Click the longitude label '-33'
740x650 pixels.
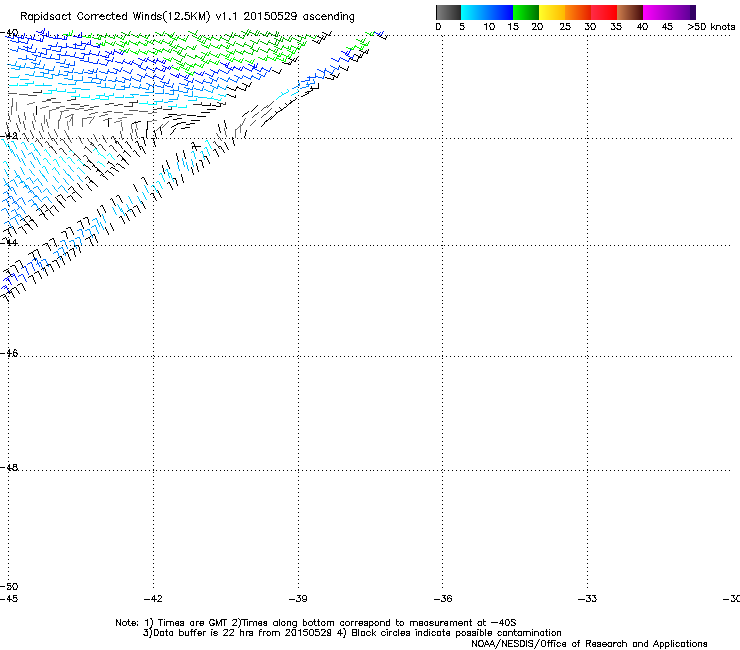pos(587,599)
